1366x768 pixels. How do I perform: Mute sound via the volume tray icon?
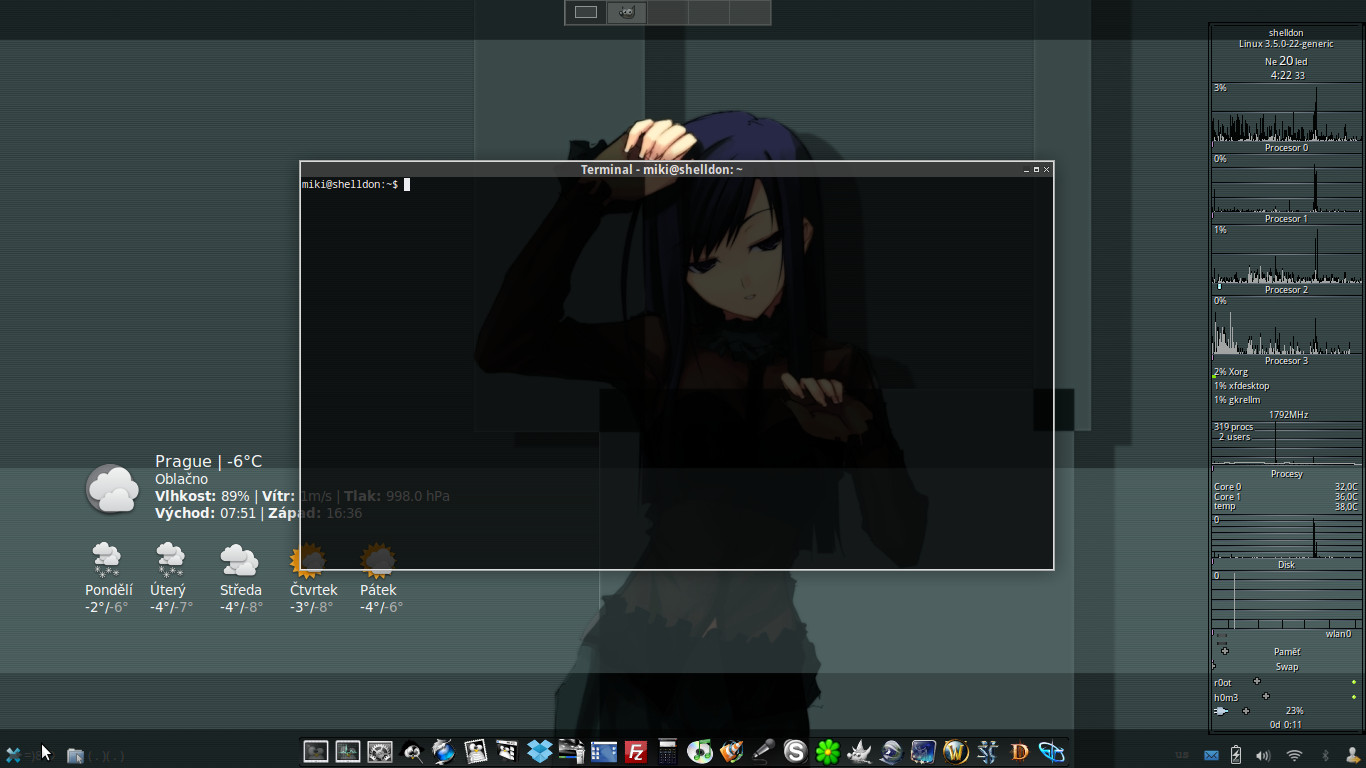pyautogui.click(x=1263, y=756)
